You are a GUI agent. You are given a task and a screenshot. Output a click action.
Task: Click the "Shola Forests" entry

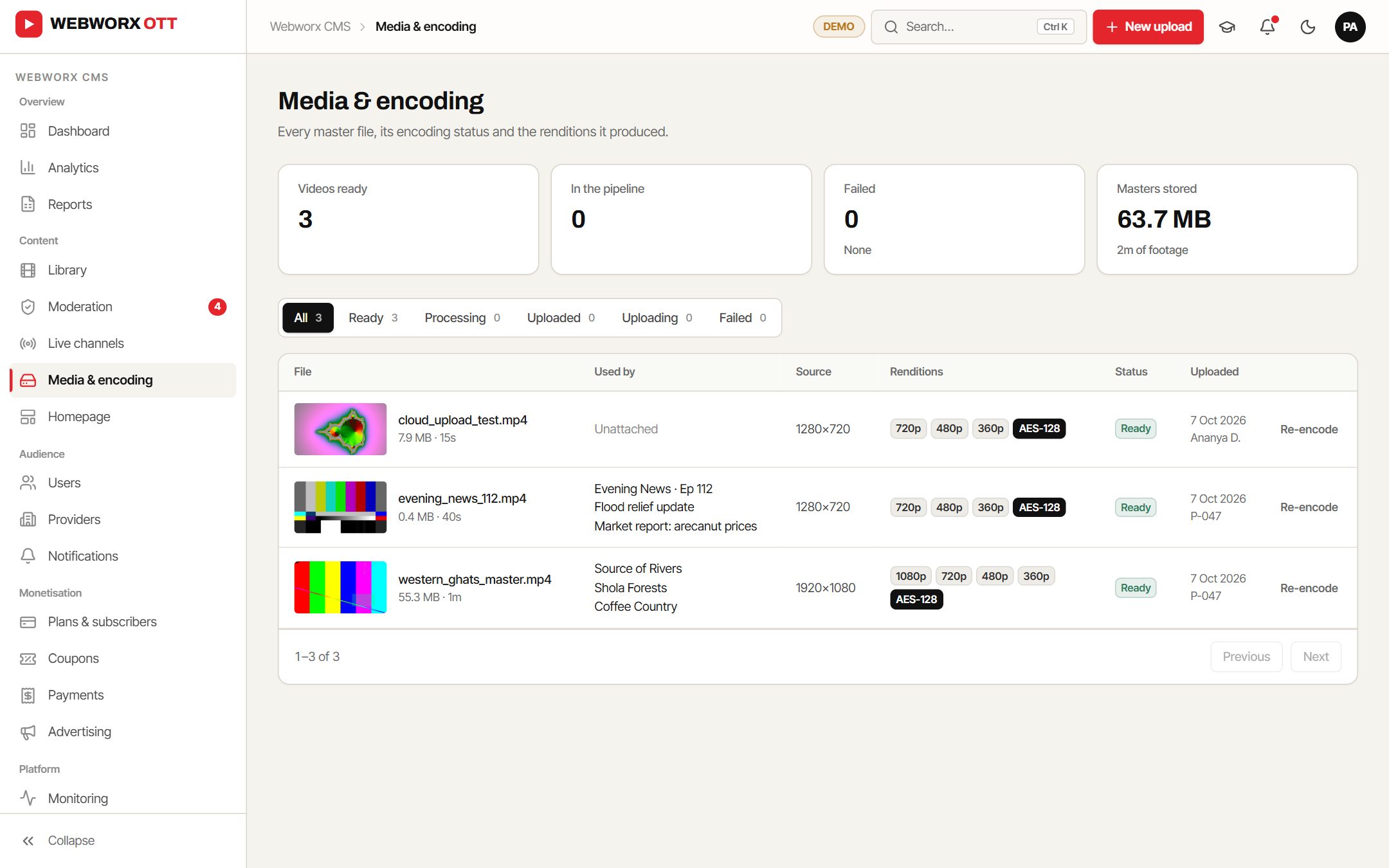630,588
